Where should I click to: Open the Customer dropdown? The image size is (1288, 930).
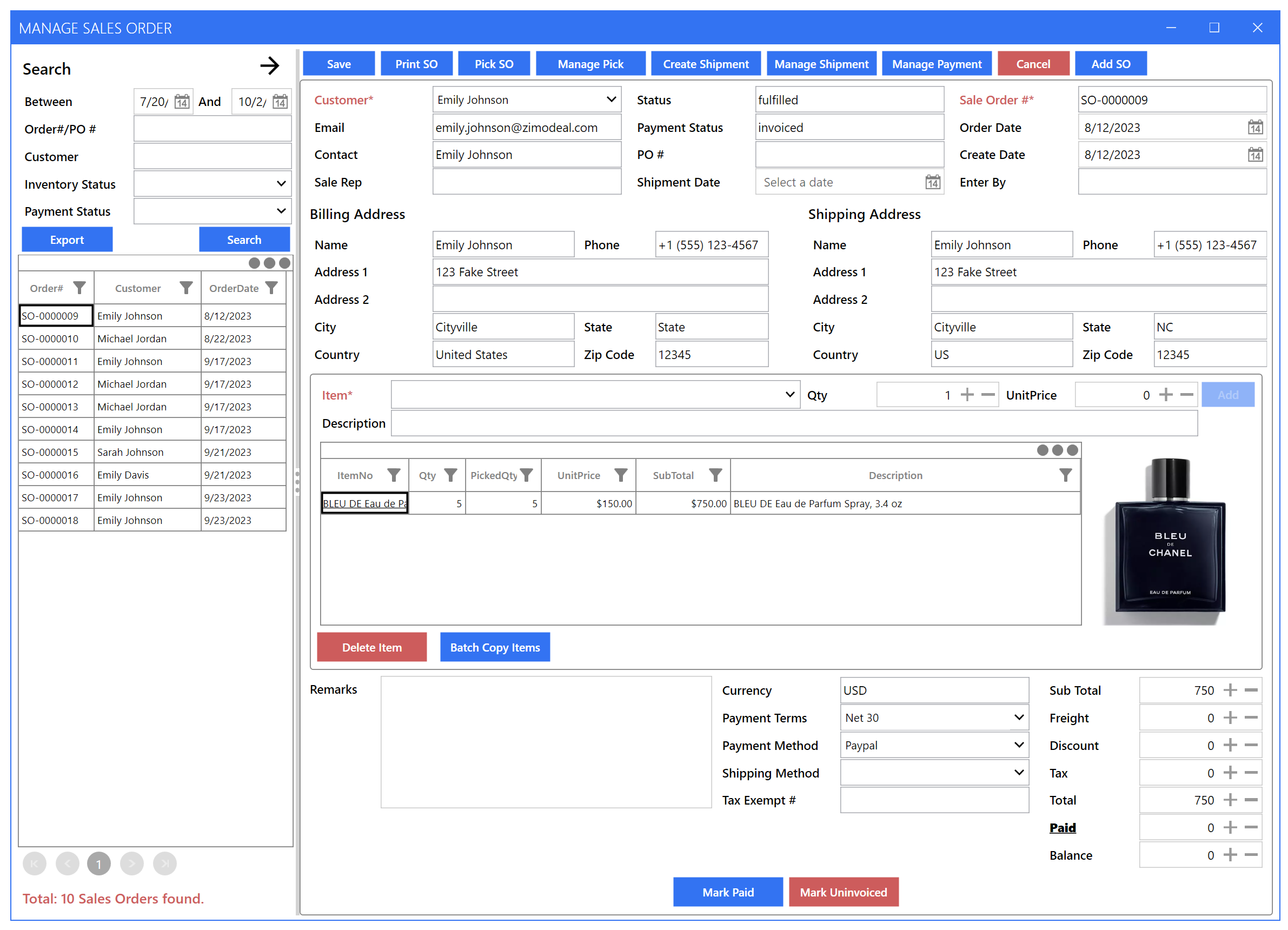tap(611, 99)
